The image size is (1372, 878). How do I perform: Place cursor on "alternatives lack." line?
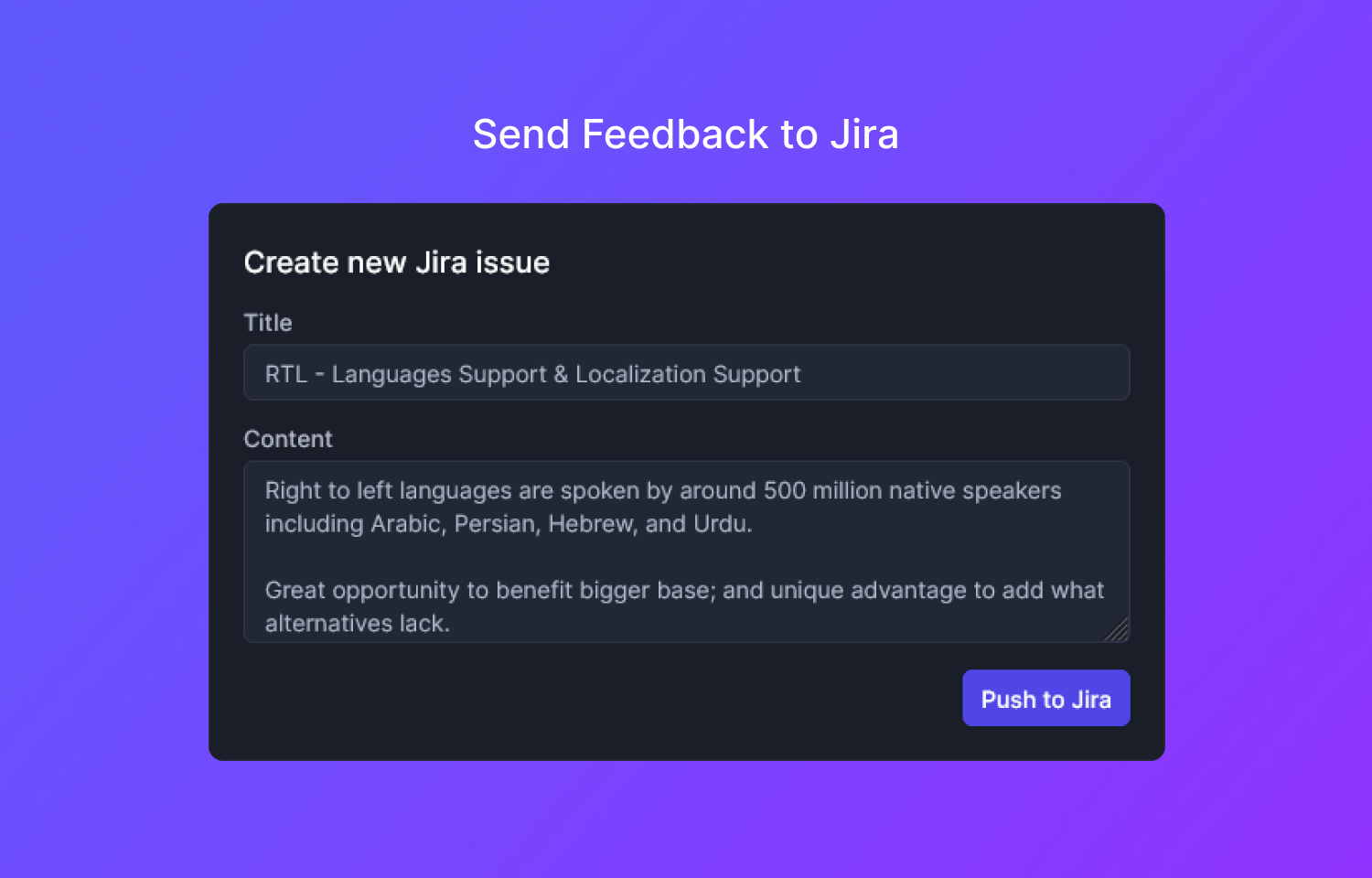pyautogui.click(x=357, y=624)
